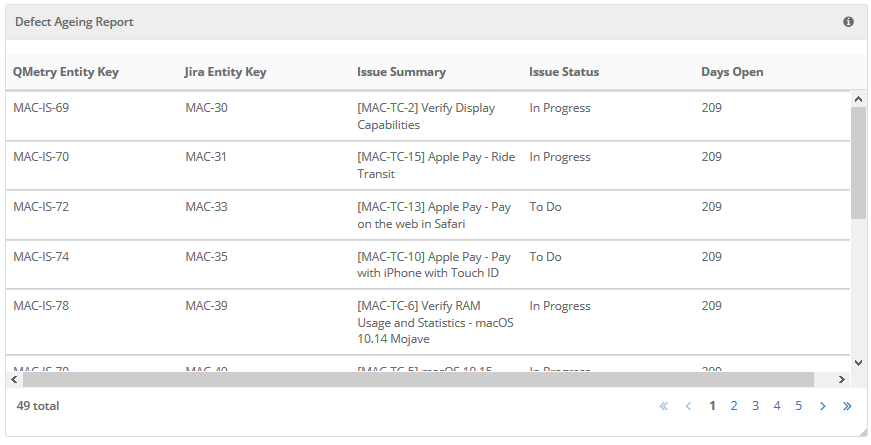Select the MAC-IS-69 entity key cell
871x445 pixels.
pos(41,108)
